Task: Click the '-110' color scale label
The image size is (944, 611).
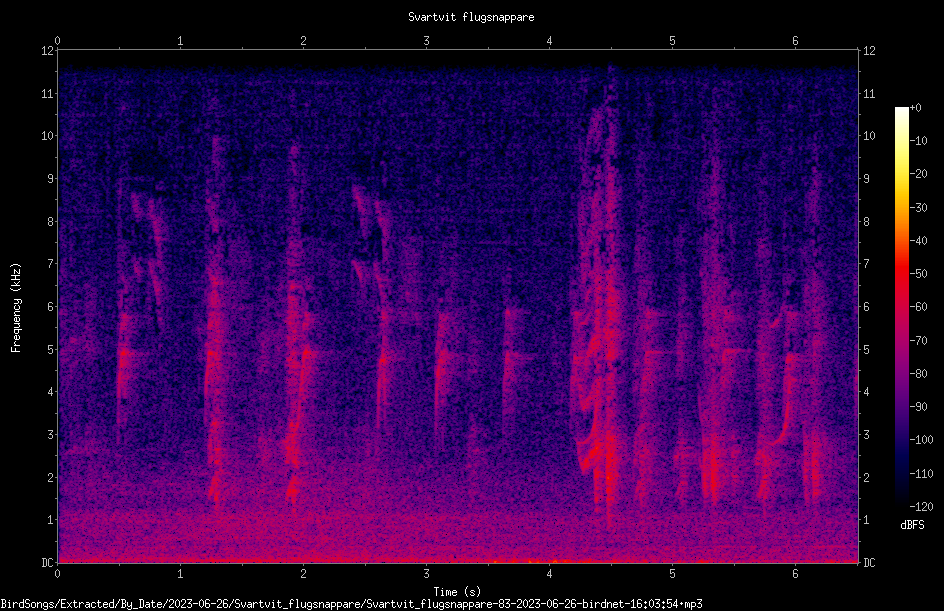Action: [x=921, y=474]
